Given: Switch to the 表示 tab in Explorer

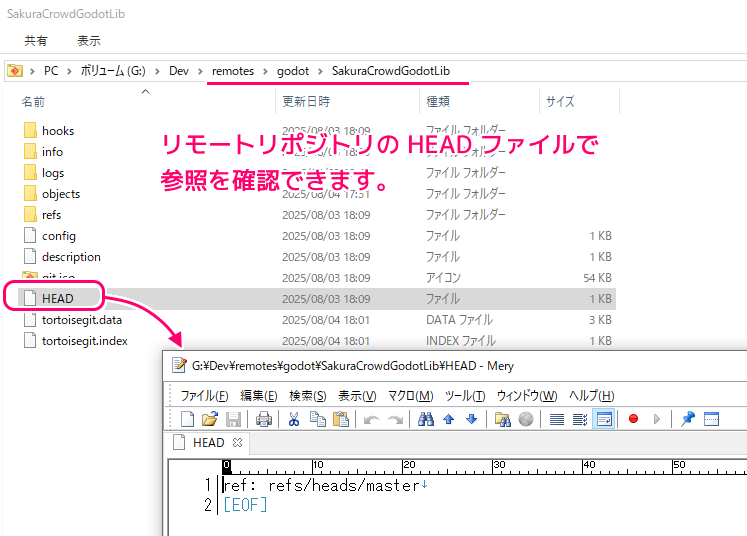Looking at the screenshot, I should pos(89,41).
